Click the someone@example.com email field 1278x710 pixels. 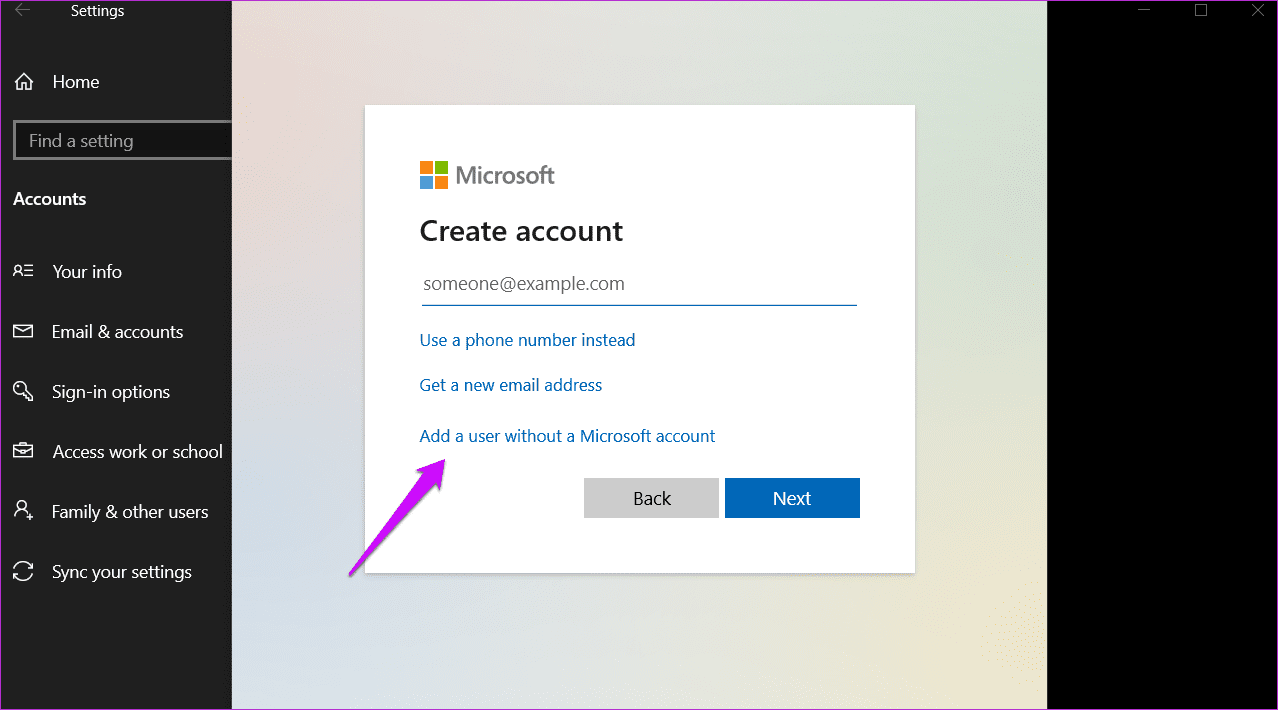tap(638, 284)
